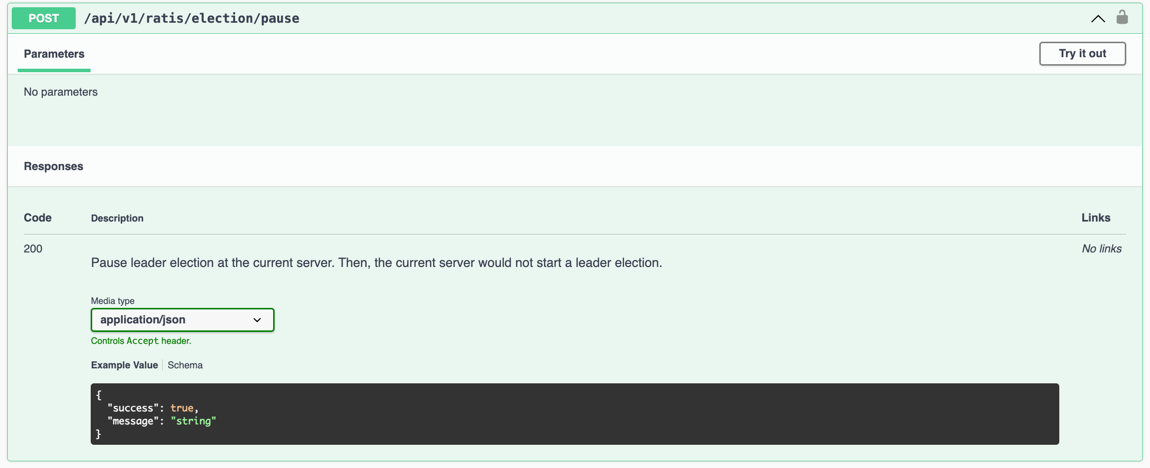This screenshot has width=1150, height=468.
Task: Click the No links text
Action: 1101,249
